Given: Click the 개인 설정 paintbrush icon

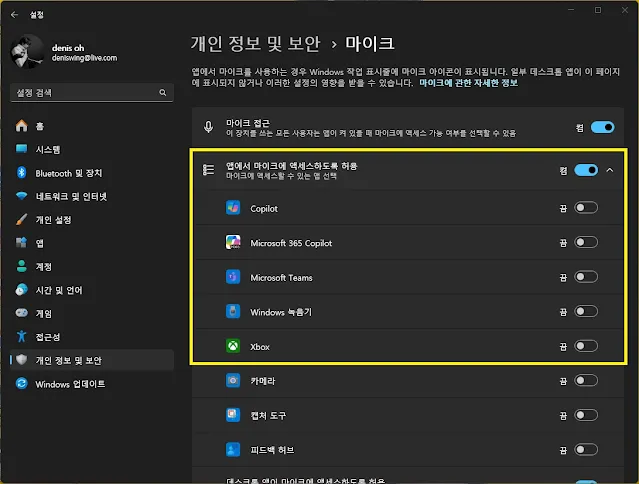Looking at the screenshot, I should 22,219.
